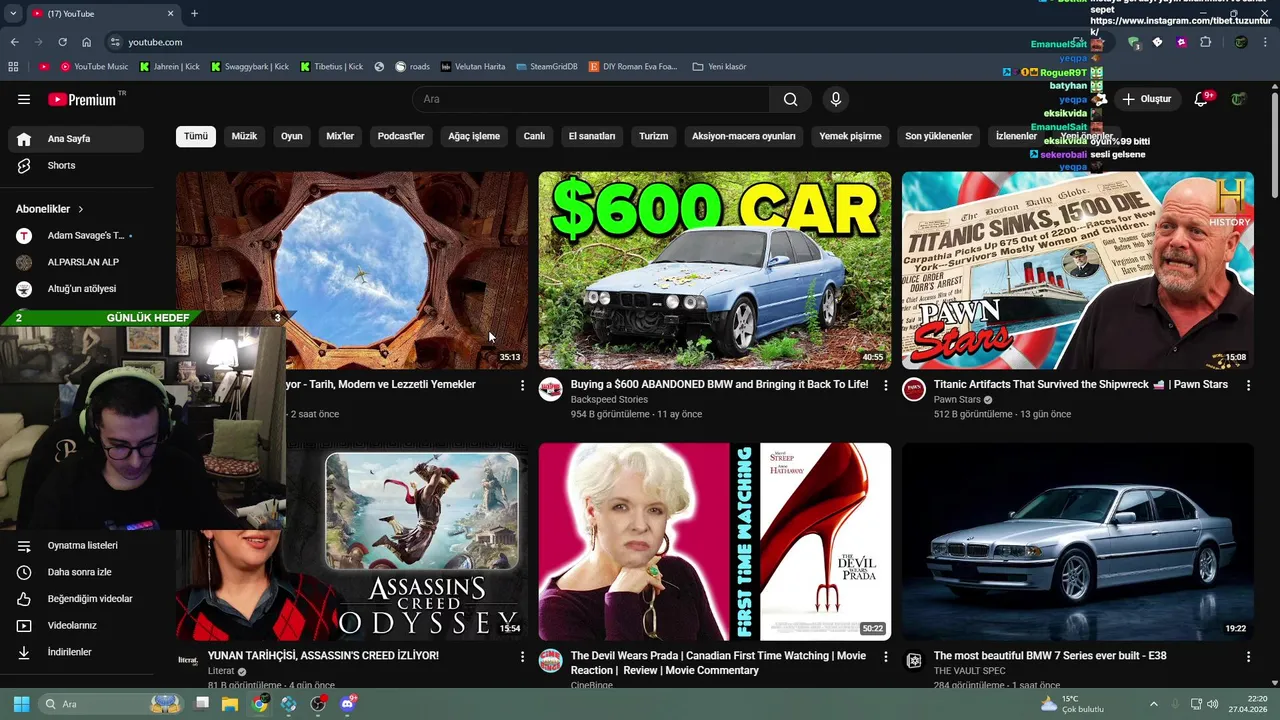Open Shorts in sidebar

point(76,165)
